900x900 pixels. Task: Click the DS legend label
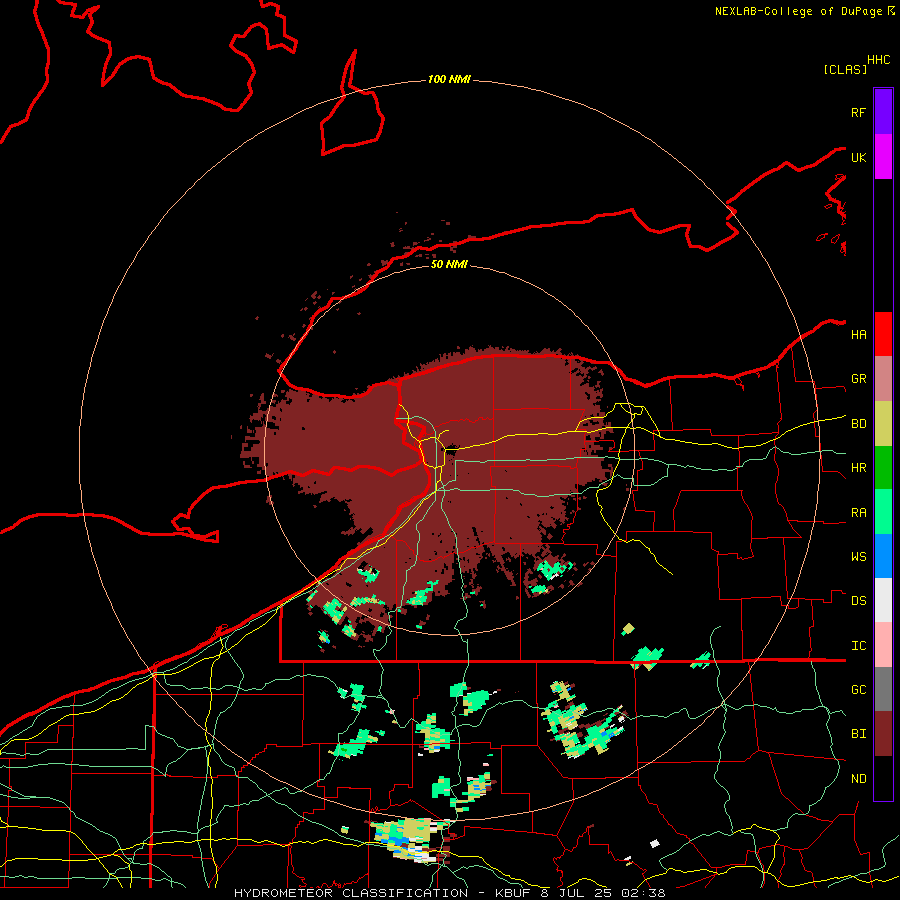858,601
